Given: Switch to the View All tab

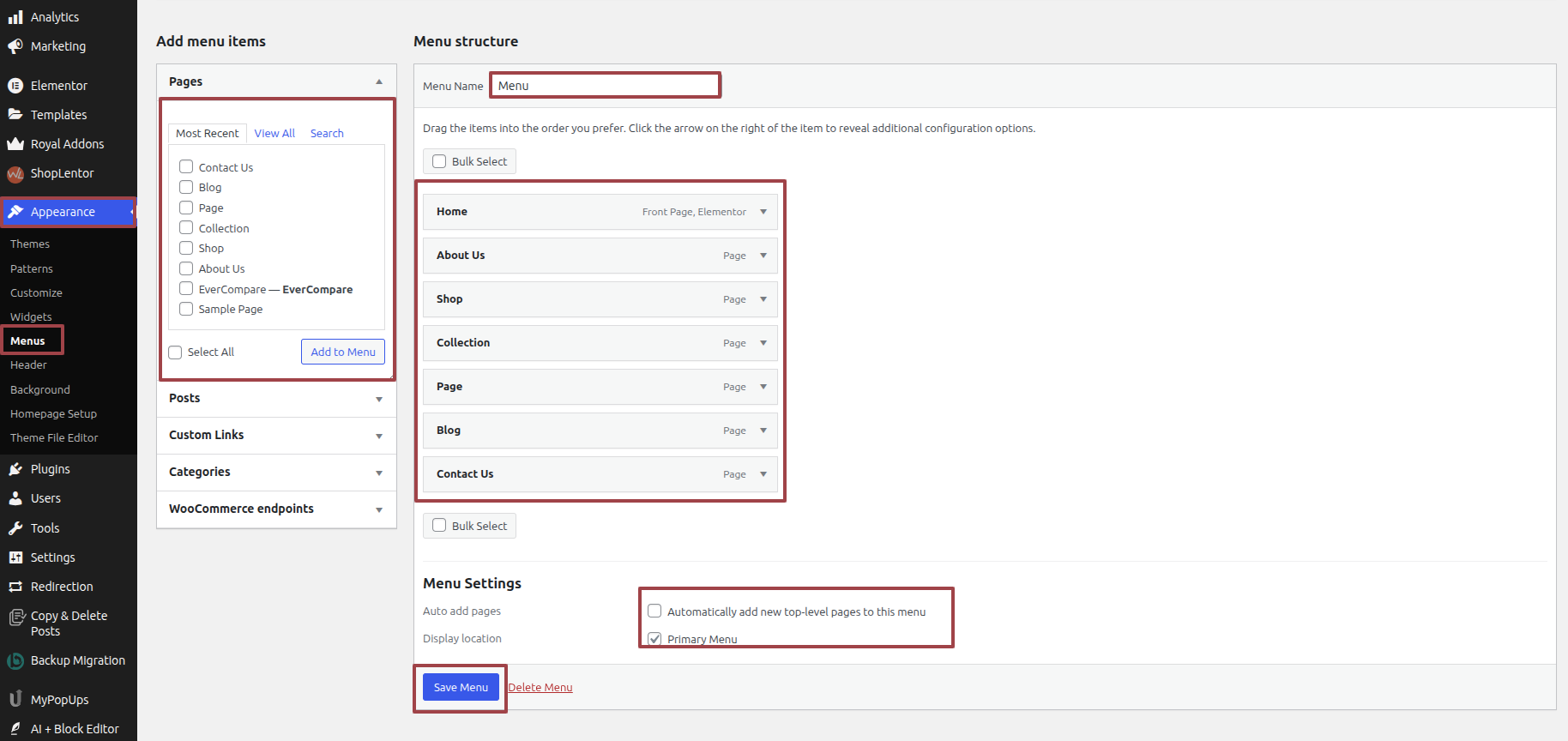Looking at the screenshot, I should click(274, 134).
